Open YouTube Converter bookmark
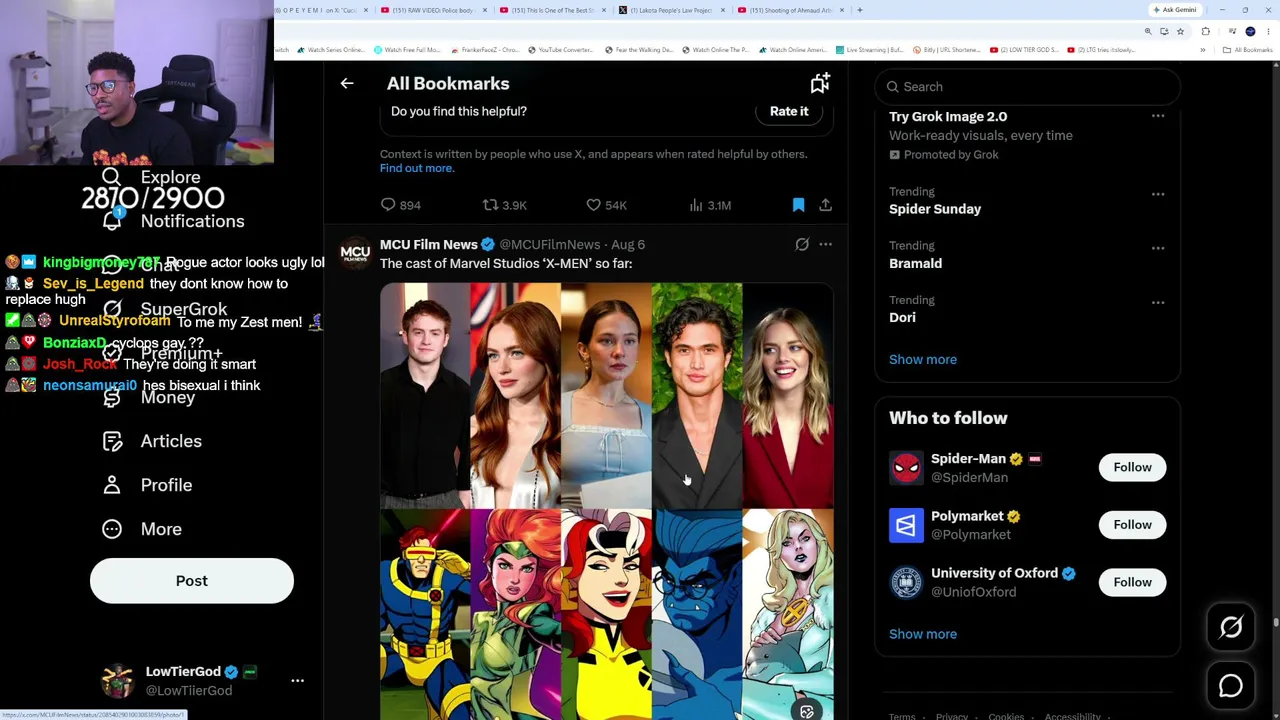The image size is (1280, 720). [x=561, y=50]
